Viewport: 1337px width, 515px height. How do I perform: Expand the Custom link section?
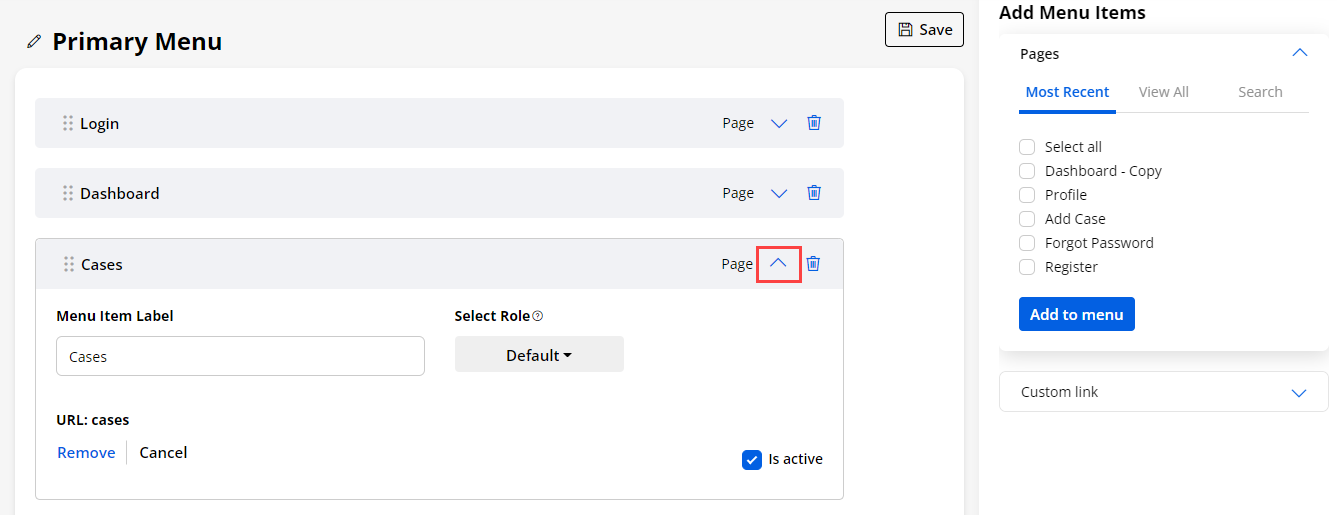pos(1299,392)
